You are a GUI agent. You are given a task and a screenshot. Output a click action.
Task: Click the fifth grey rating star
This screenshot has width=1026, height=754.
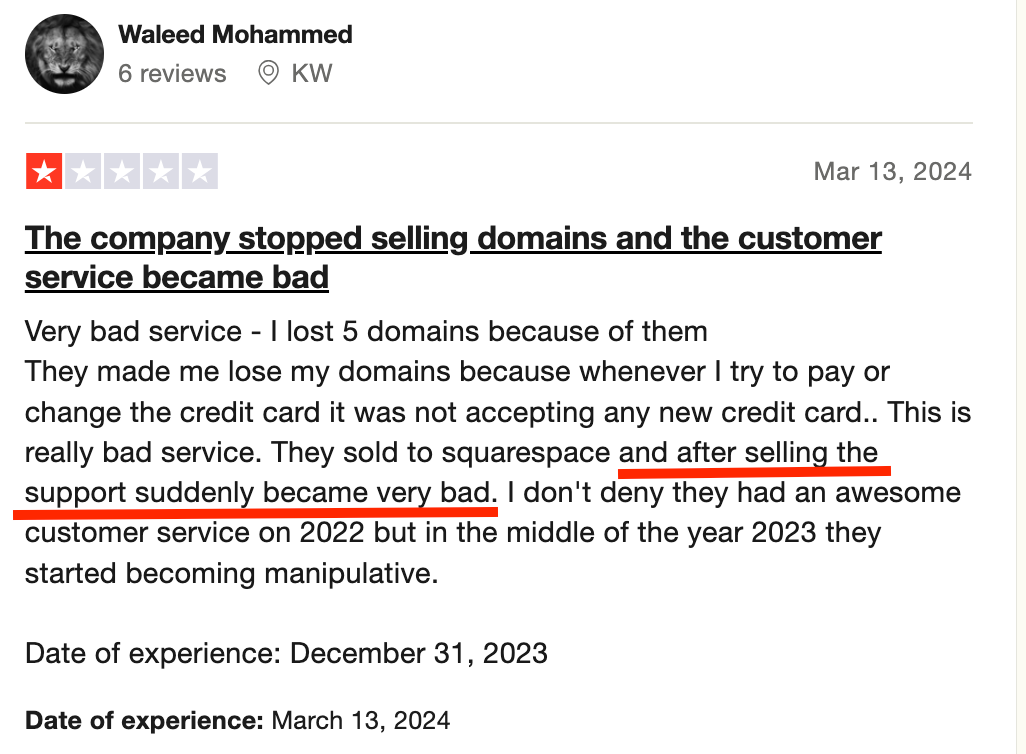pyautogui.click(x=200, y=171)
